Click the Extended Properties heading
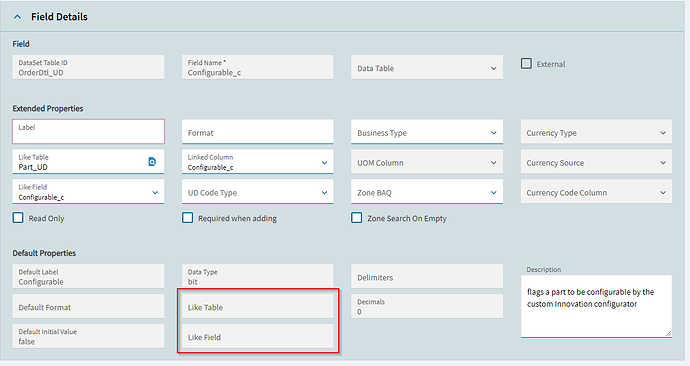 (x=48, y=108)
